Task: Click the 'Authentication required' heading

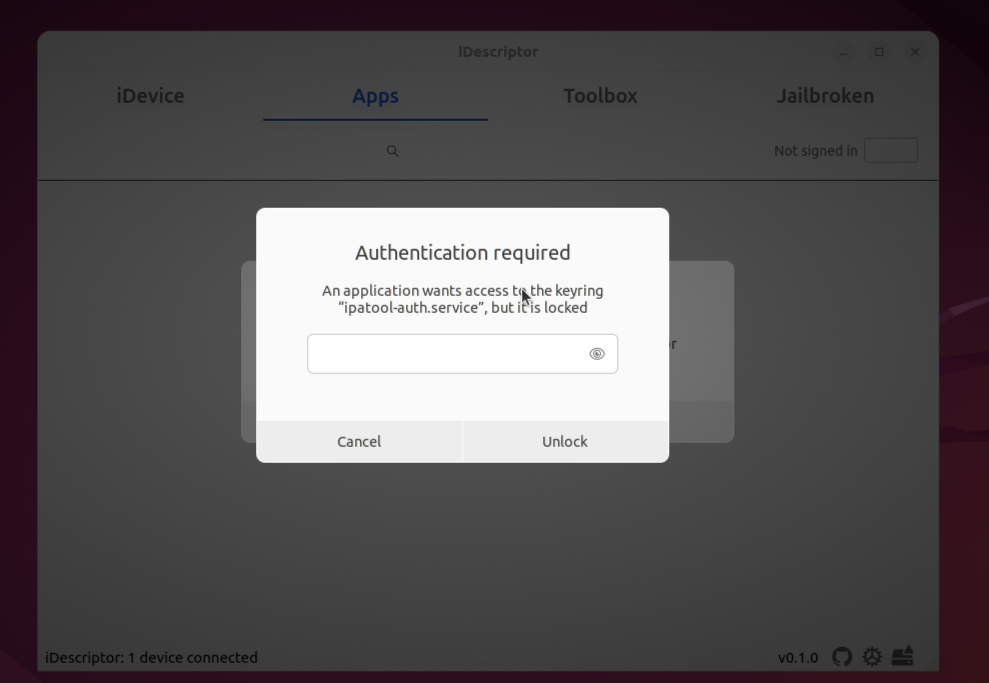Action: [x=462, y=252]
